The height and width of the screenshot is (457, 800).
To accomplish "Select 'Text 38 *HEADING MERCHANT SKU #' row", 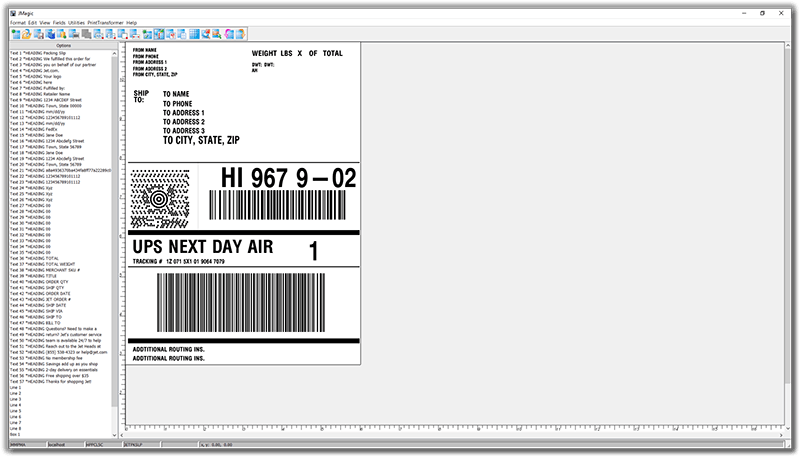I will coord(60,270).
